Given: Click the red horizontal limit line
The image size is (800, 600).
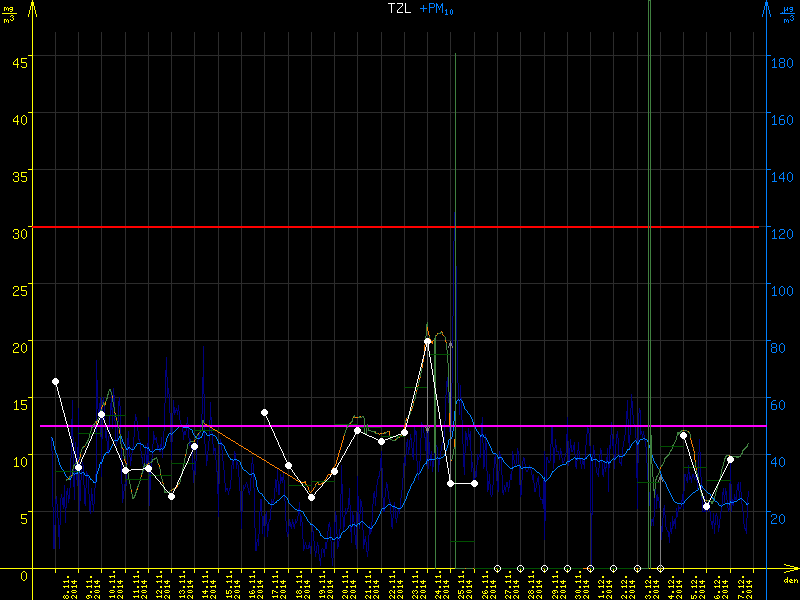Looking at the screenshot, I should pyautogui.click(x=400, y=227).
